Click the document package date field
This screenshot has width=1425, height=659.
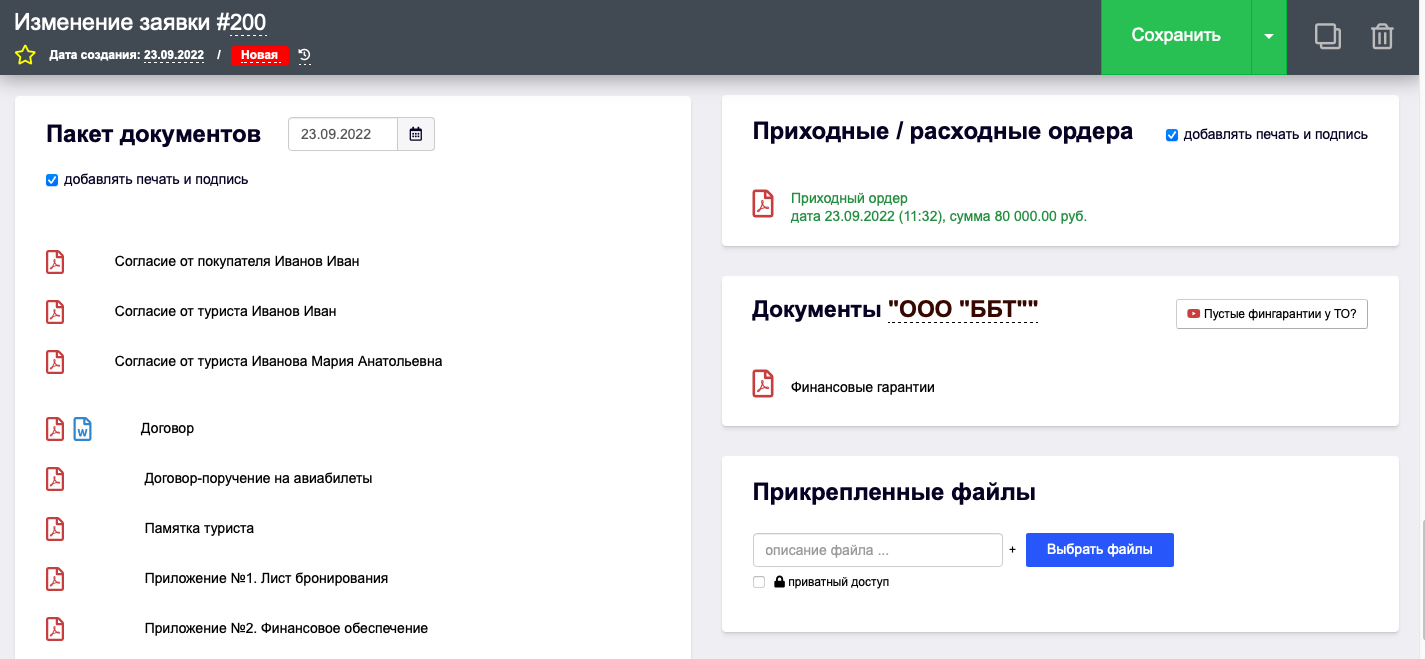coord(343,134)
